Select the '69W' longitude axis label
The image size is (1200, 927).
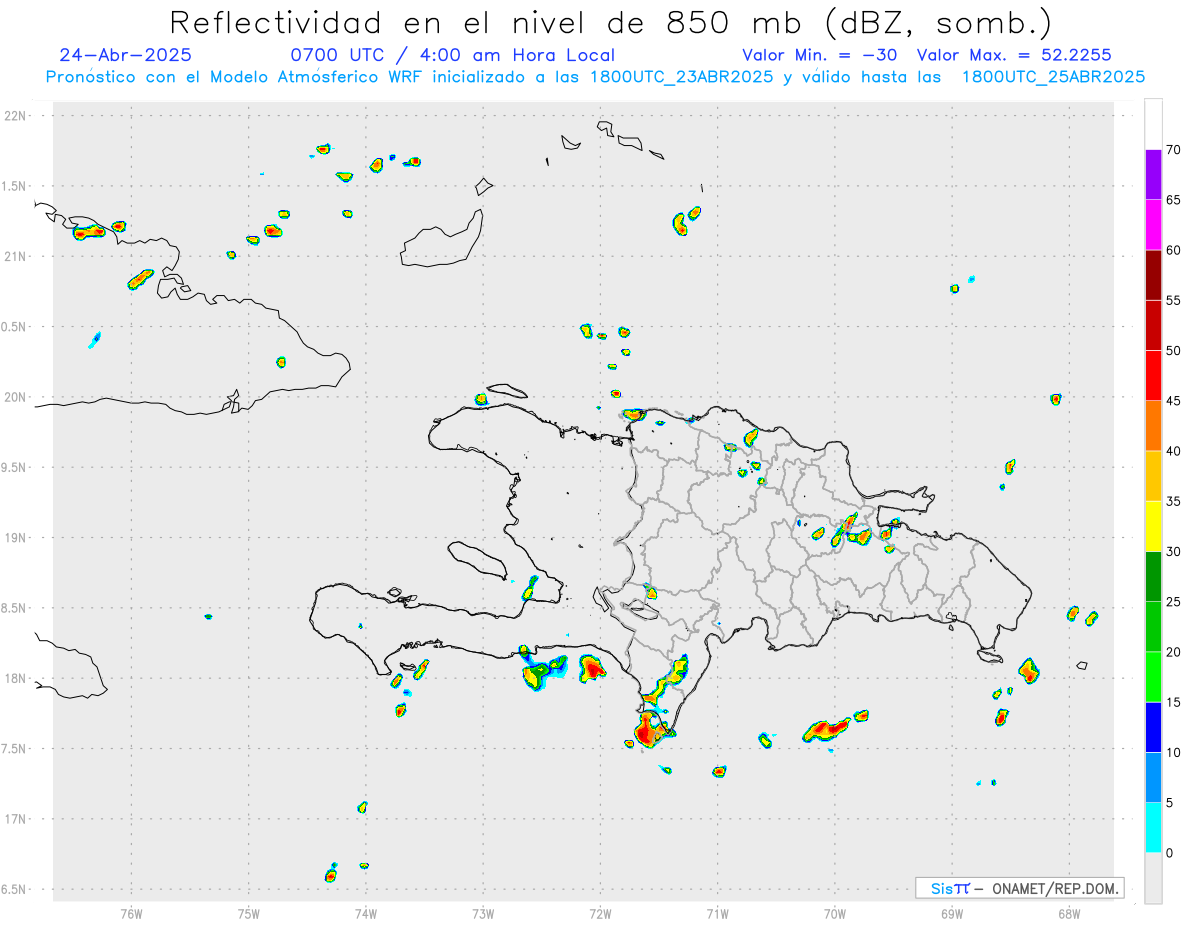coord(951,913)
